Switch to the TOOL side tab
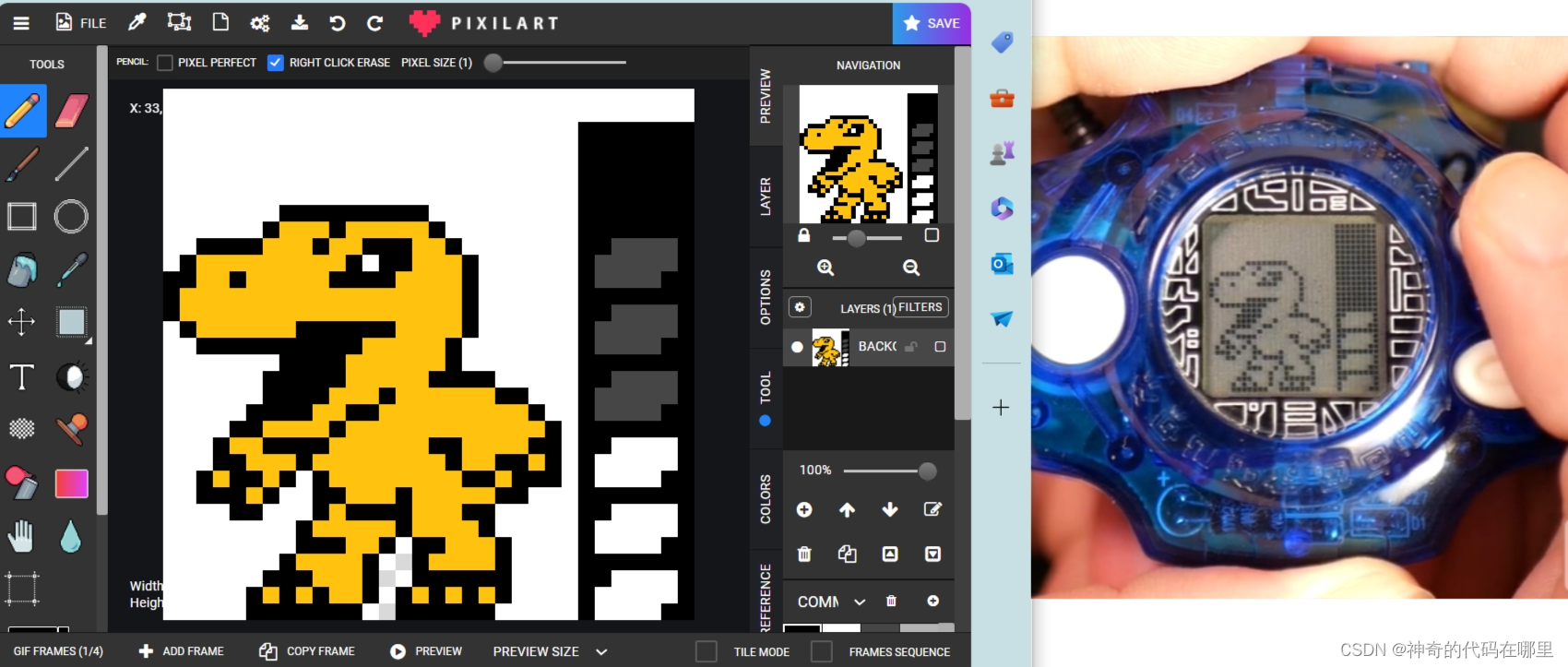The width and height of the screenshot is (1568, 667). click(765, 398)
